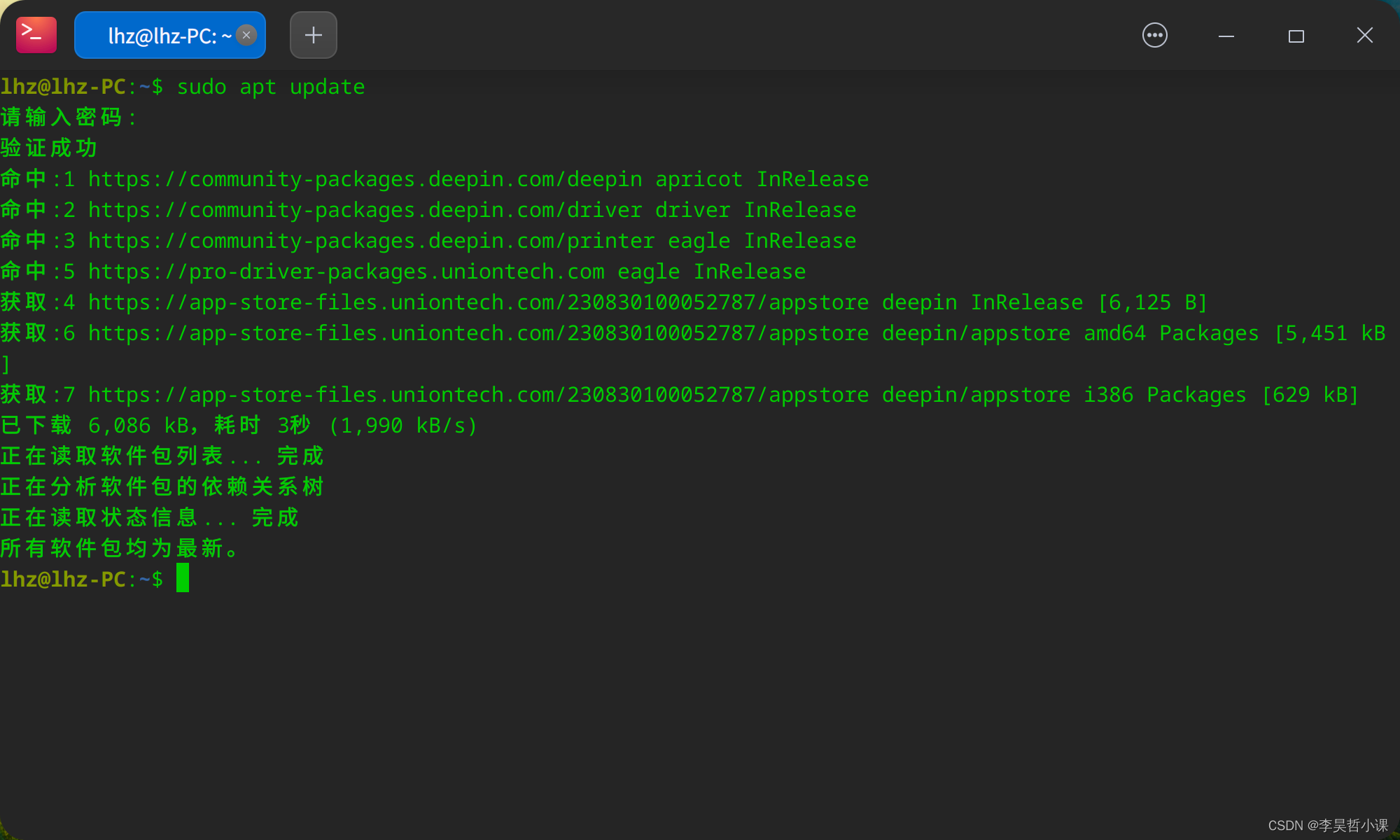Click the driver InRelease URL line

[428, 210]
